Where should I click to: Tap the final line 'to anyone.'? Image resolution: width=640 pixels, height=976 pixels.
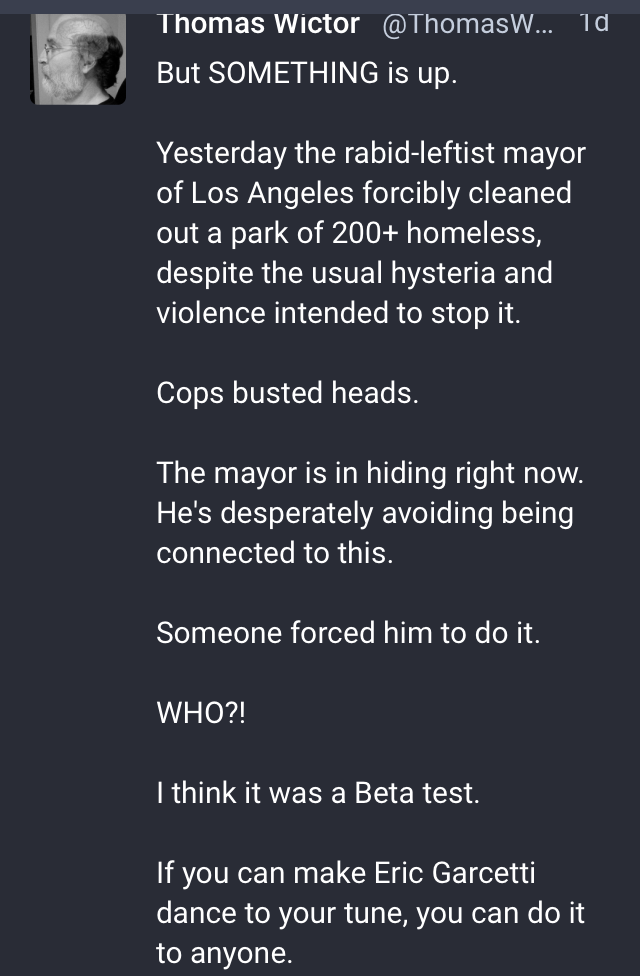coord(225,953)
